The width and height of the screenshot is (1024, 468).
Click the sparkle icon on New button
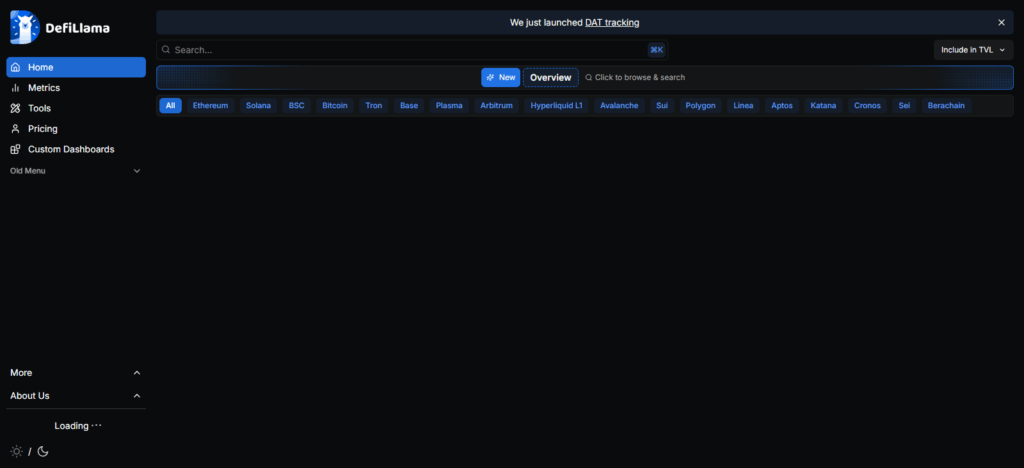tap(490, 77)
